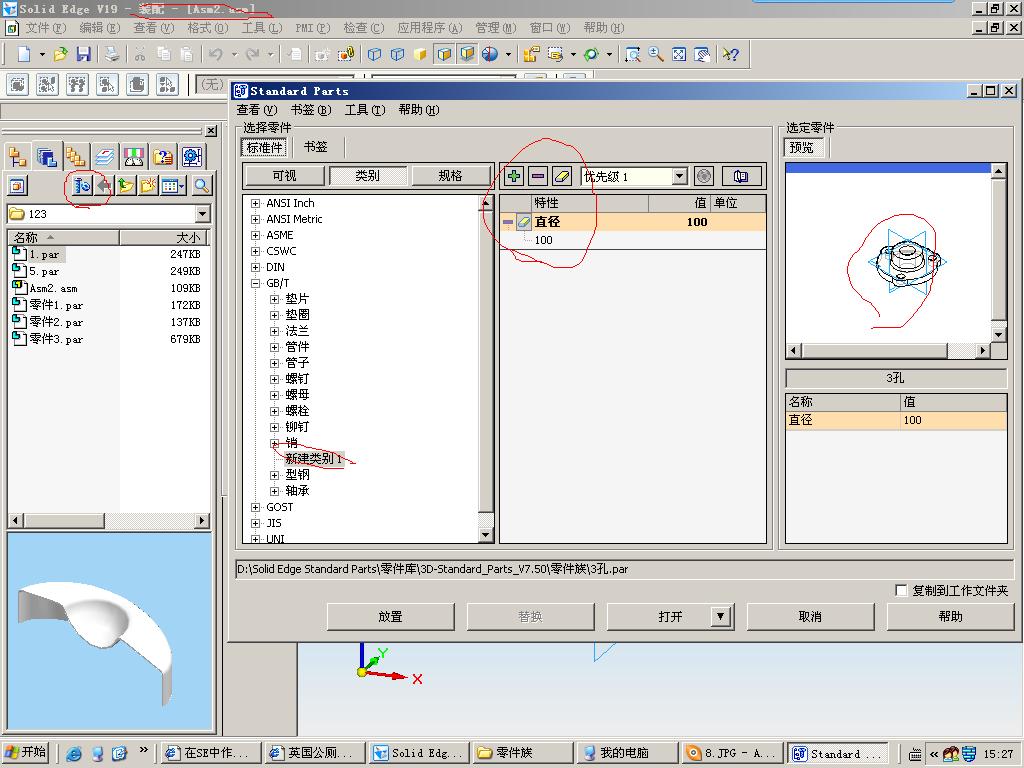Check the 复制到工作文件夹 checkbox
This screenshot has height=768, width=1024.
tap(901, 590)
